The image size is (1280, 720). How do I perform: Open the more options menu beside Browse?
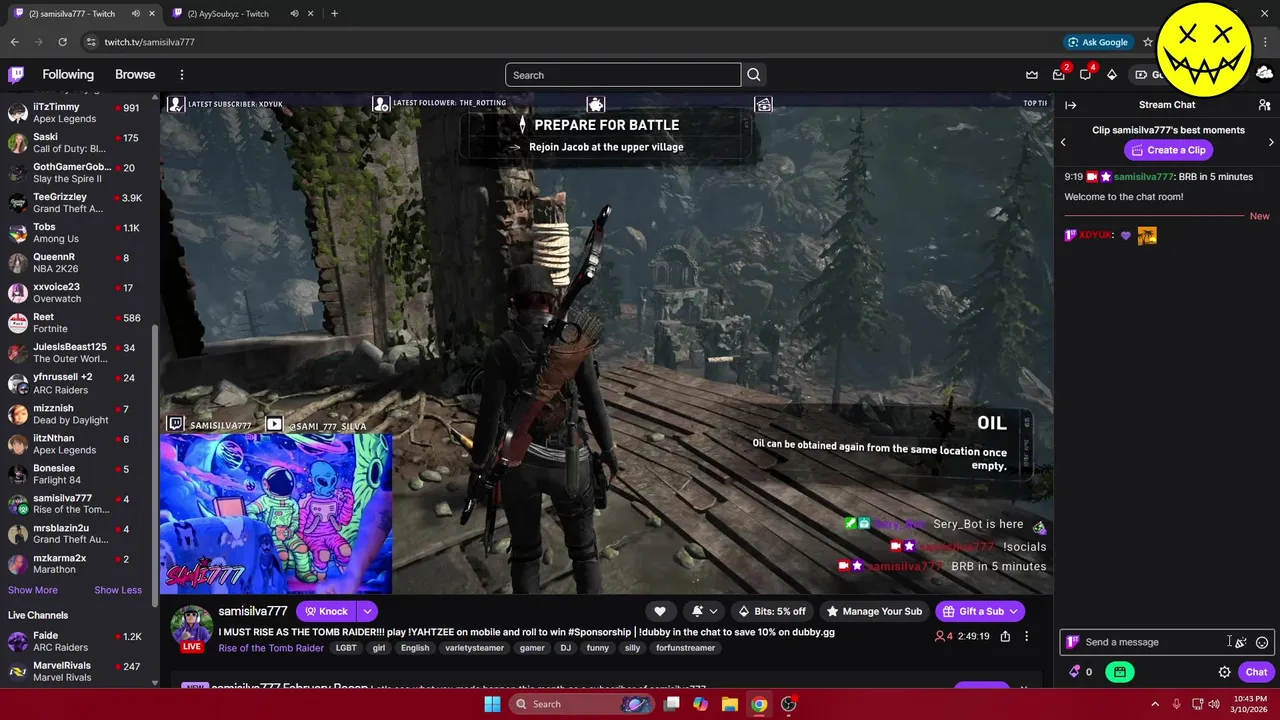[x=181, y=75]
